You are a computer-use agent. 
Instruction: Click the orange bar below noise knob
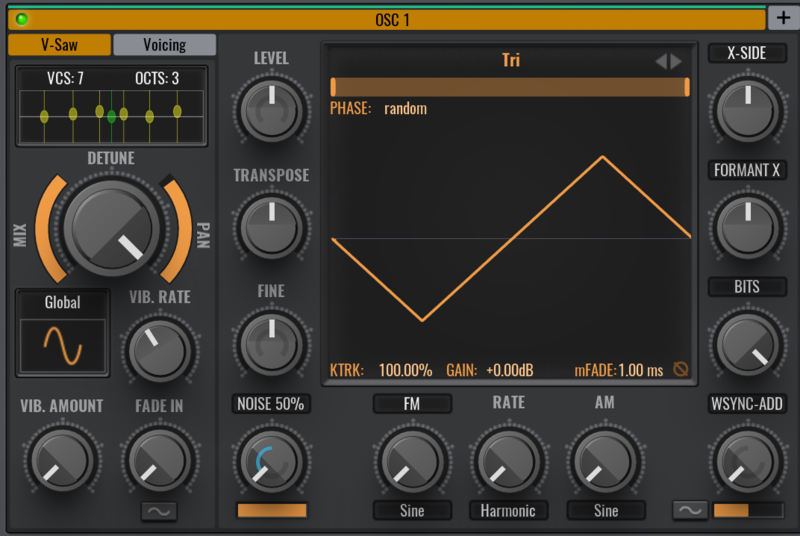272,510
